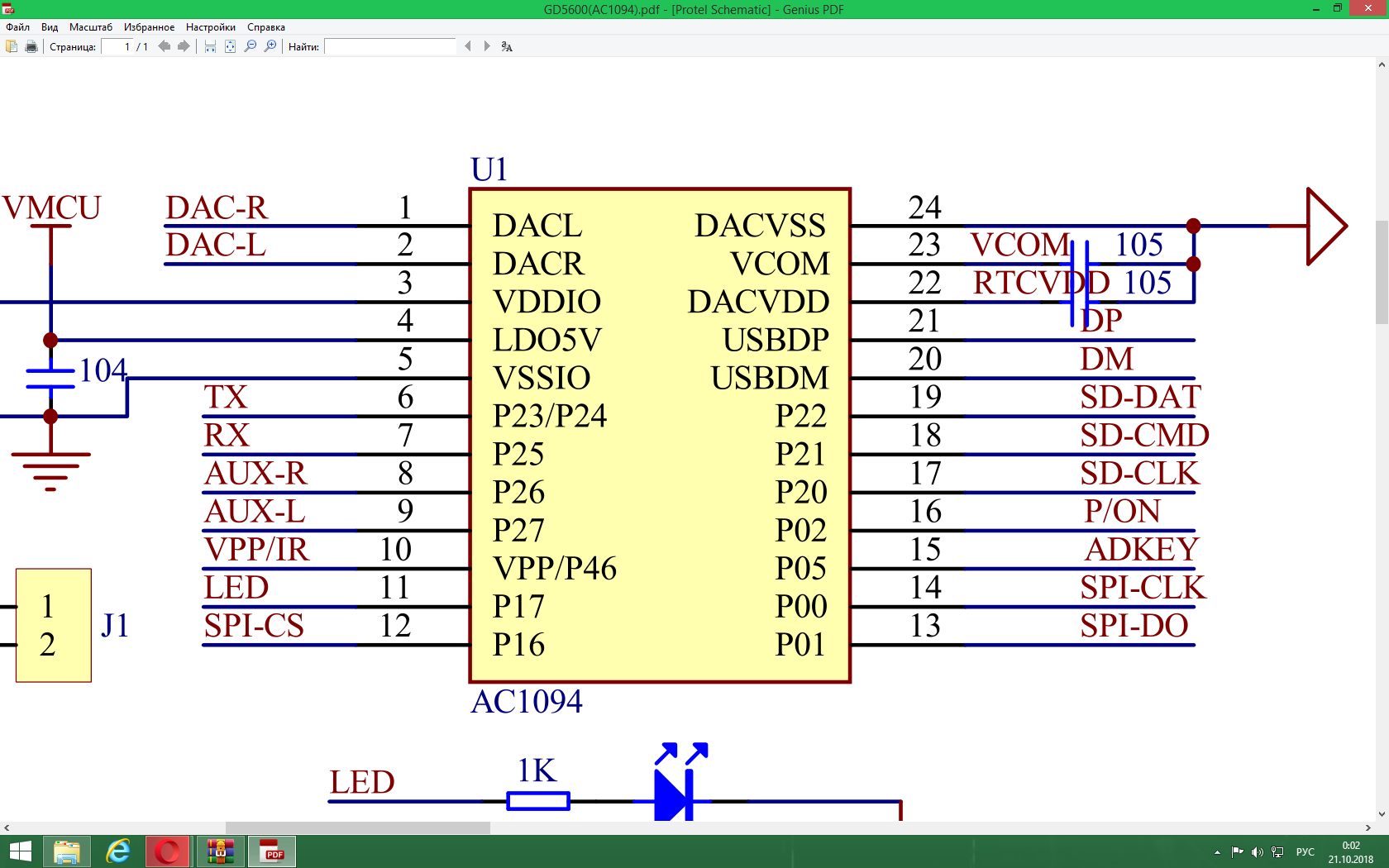Click the SPI-CLK net label
1389x868 pixels.
click(1143, 588)
